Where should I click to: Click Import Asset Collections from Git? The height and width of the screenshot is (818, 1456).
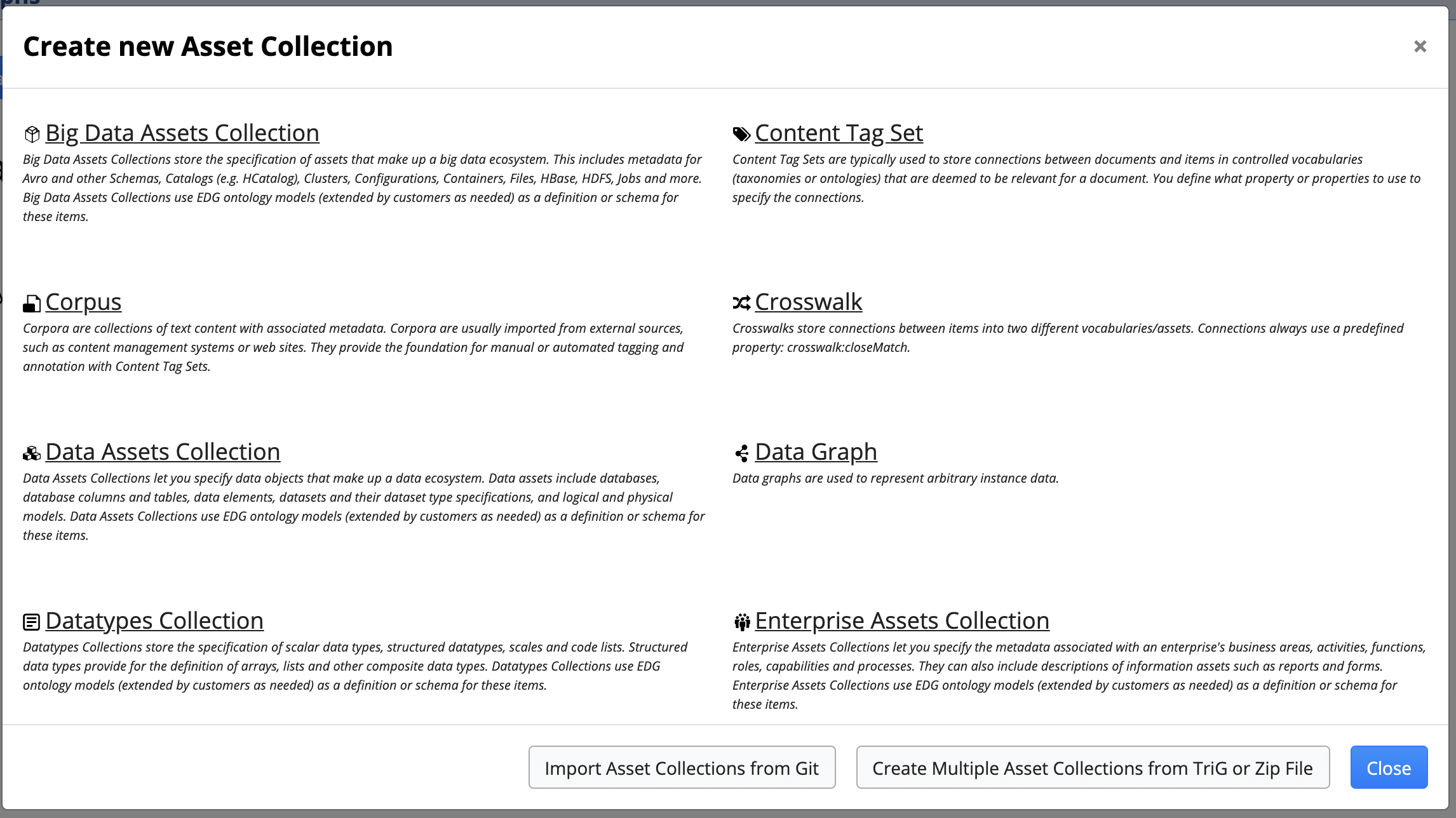coord(682,767)
